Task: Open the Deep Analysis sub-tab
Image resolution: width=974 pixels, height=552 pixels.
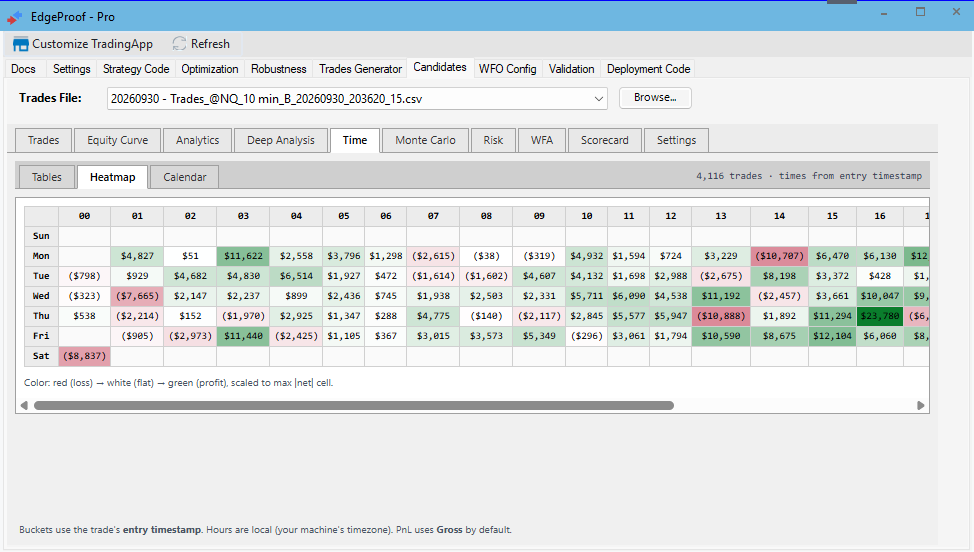Action: coord(281,140)
